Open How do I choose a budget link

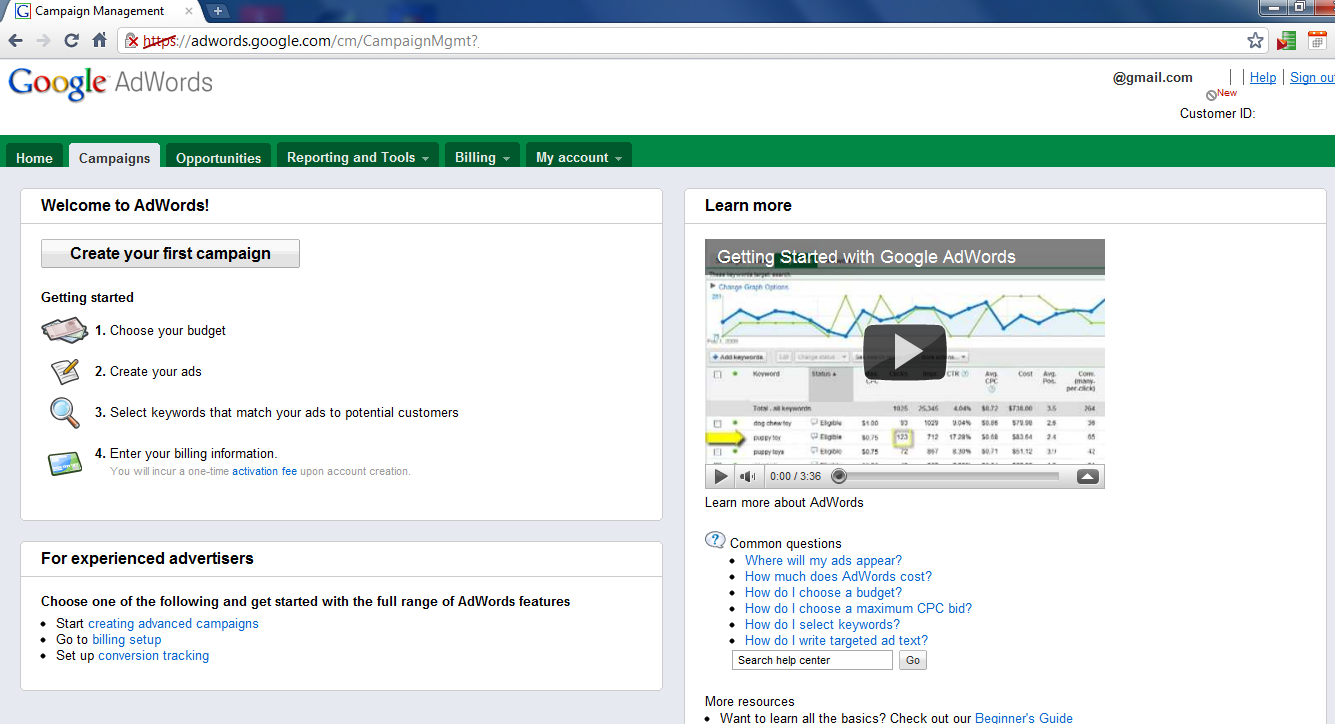(x=823, y=592)
